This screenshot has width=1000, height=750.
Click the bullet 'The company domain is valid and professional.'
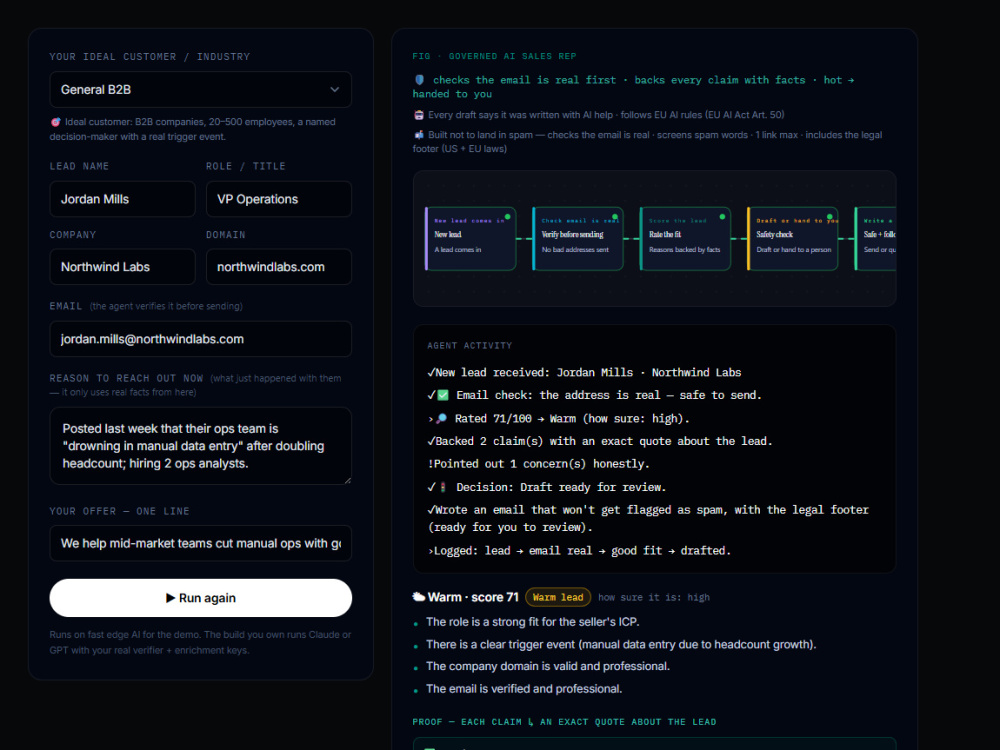[x=548, y=666]
